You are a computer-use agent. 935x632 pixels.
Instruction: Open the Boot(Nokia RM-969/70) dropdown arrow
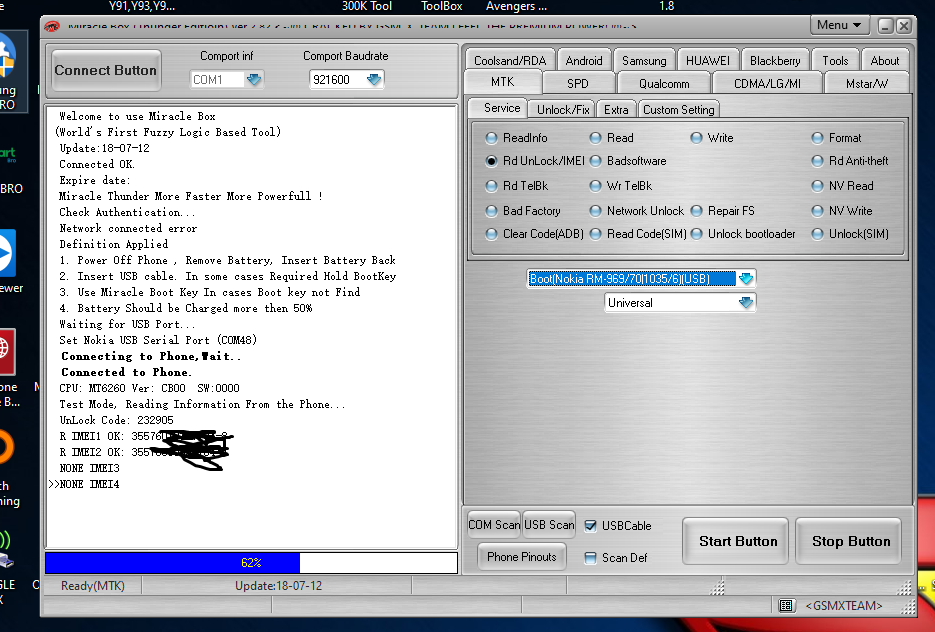click(746, 278)
